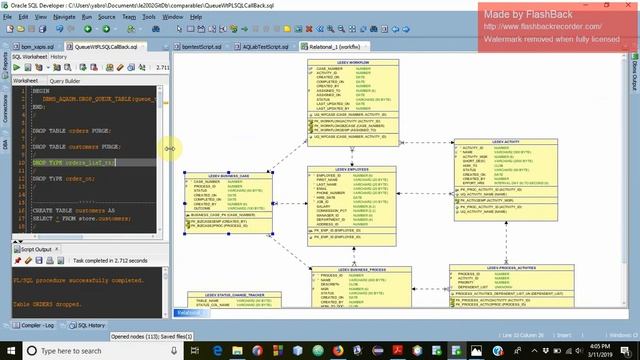Click the red X delete icon in diagram toolbar
Screen dimensions: 640x360
coord(309,29)
